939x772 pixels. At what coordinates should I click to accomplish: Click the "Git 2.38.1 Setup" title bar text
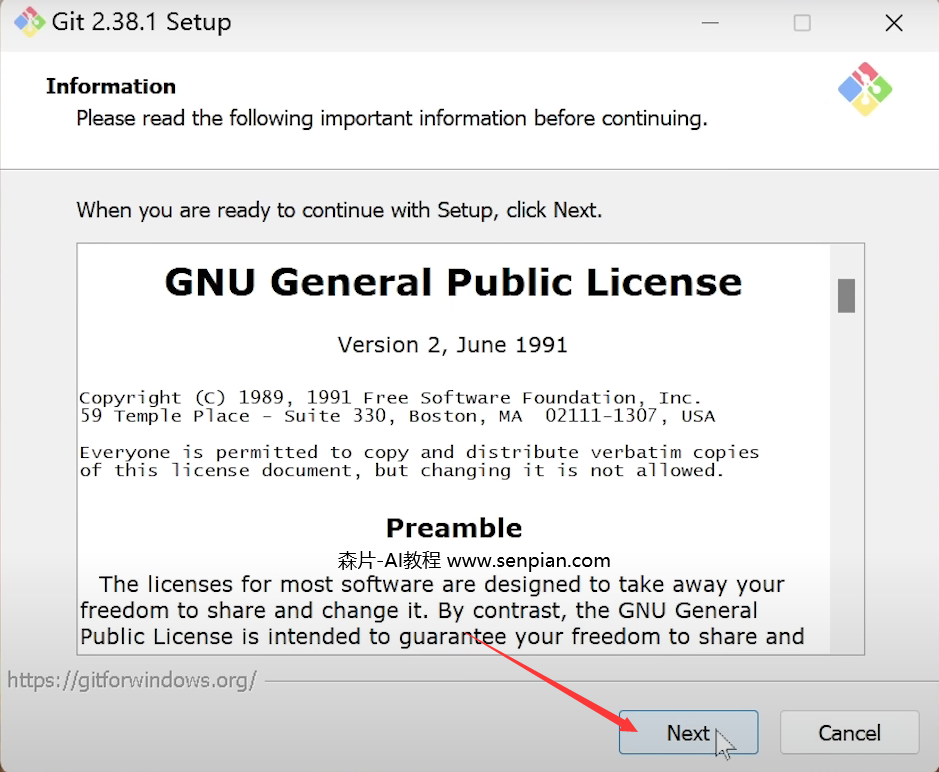coord(141,22)
